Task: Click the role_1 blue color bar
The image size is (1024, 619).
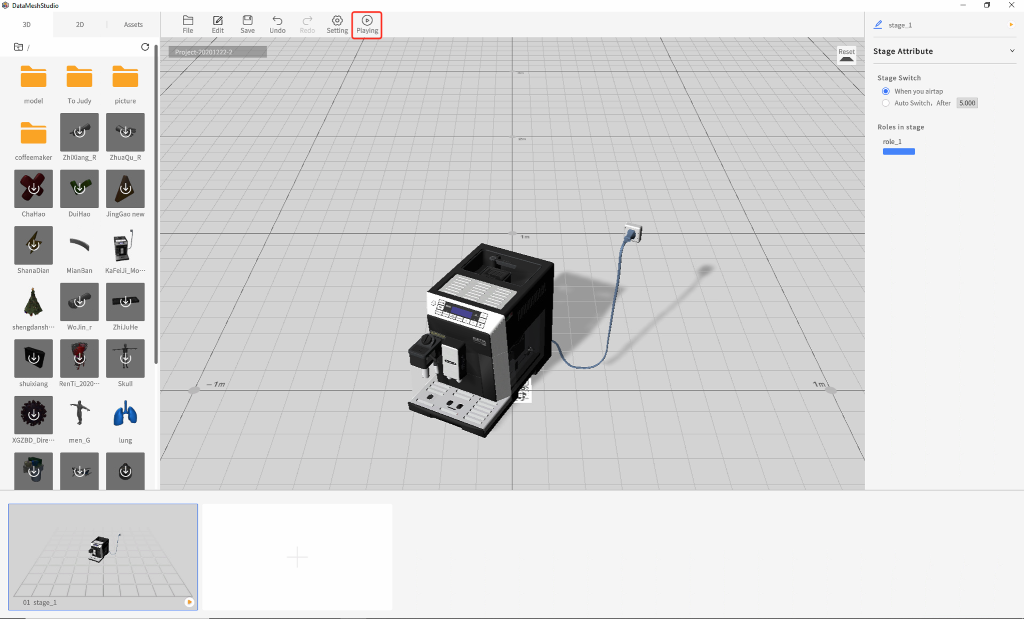Action: point(899,151)
